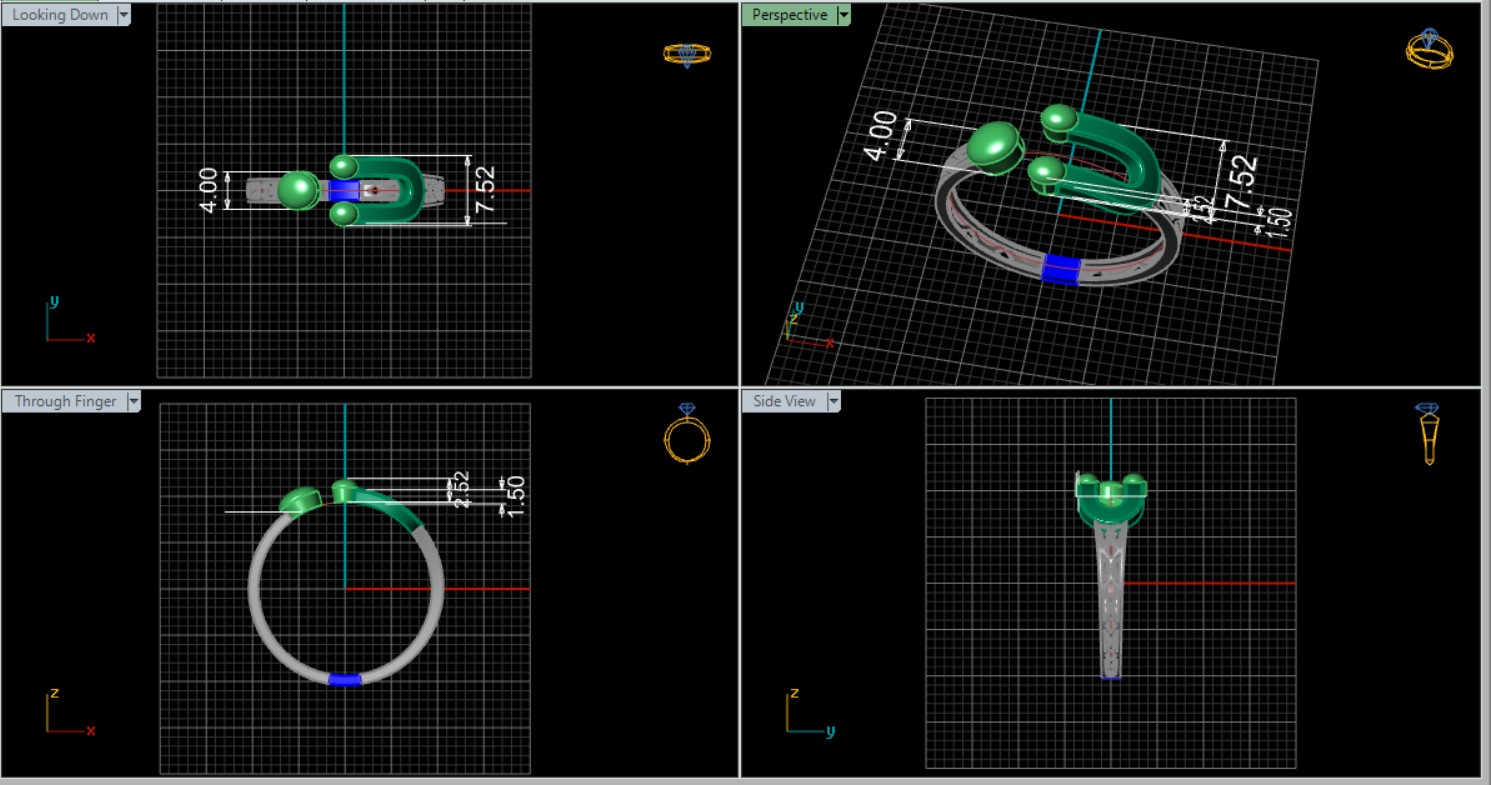Click the Side View viewport title
The height and width of the screenshot is (785, 1491).
[x=784, y=401]
